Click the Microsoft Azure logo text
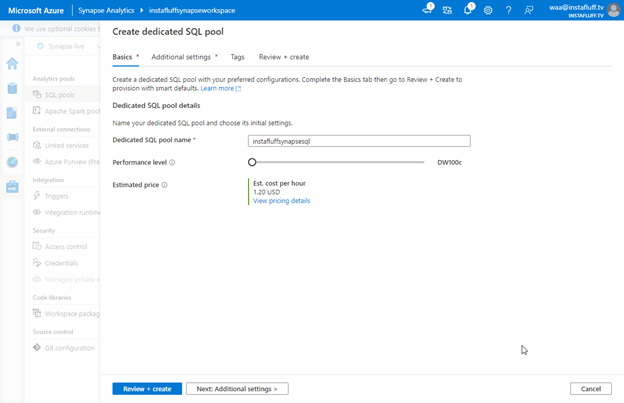Viewport: 624px width, 403px height. pyautogui.click(x=36, y=10)
